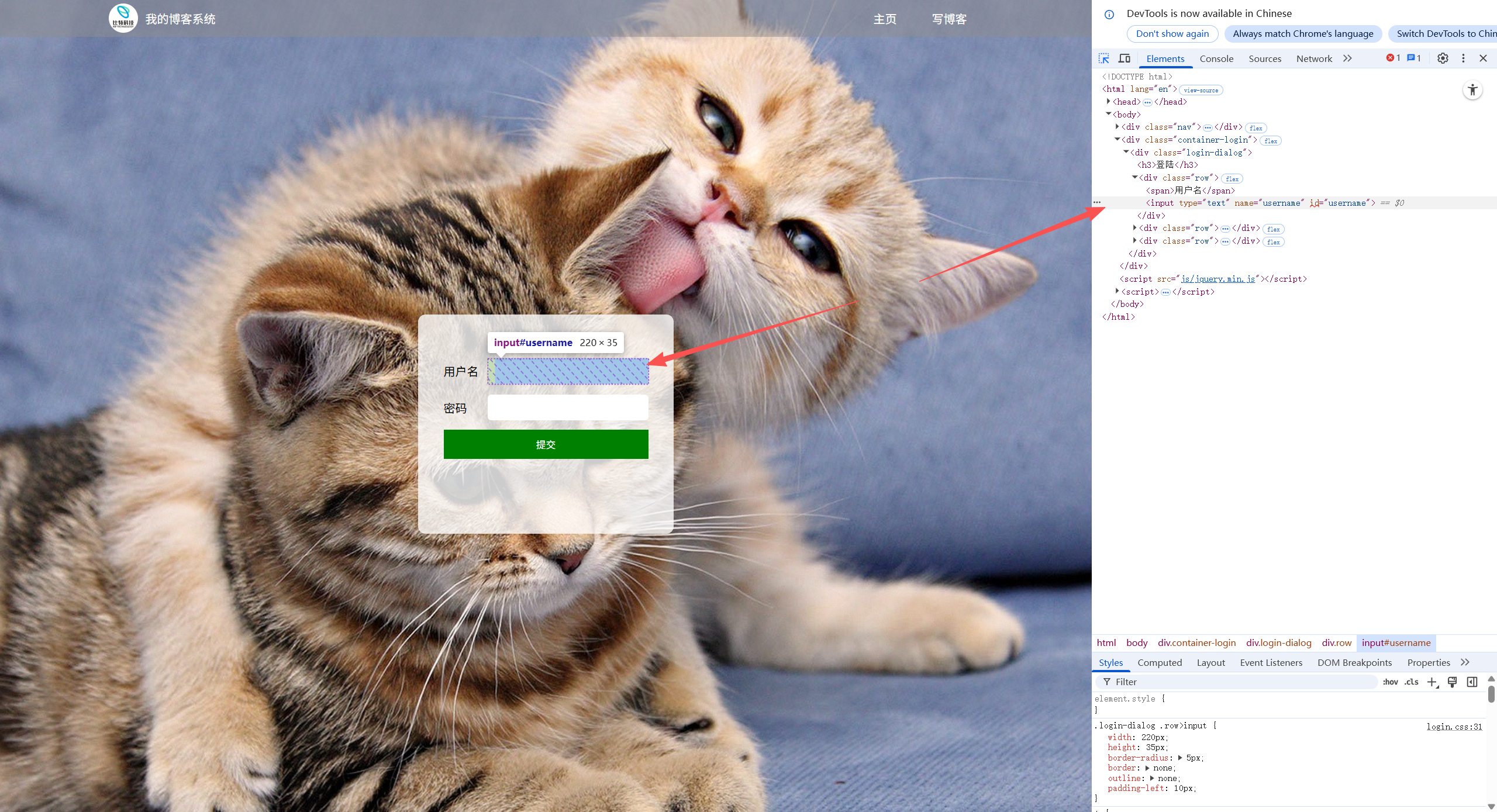1497x812 pixels.
Task: Click the styles pane scrollbar thumb
Action: pos(1491,694)
